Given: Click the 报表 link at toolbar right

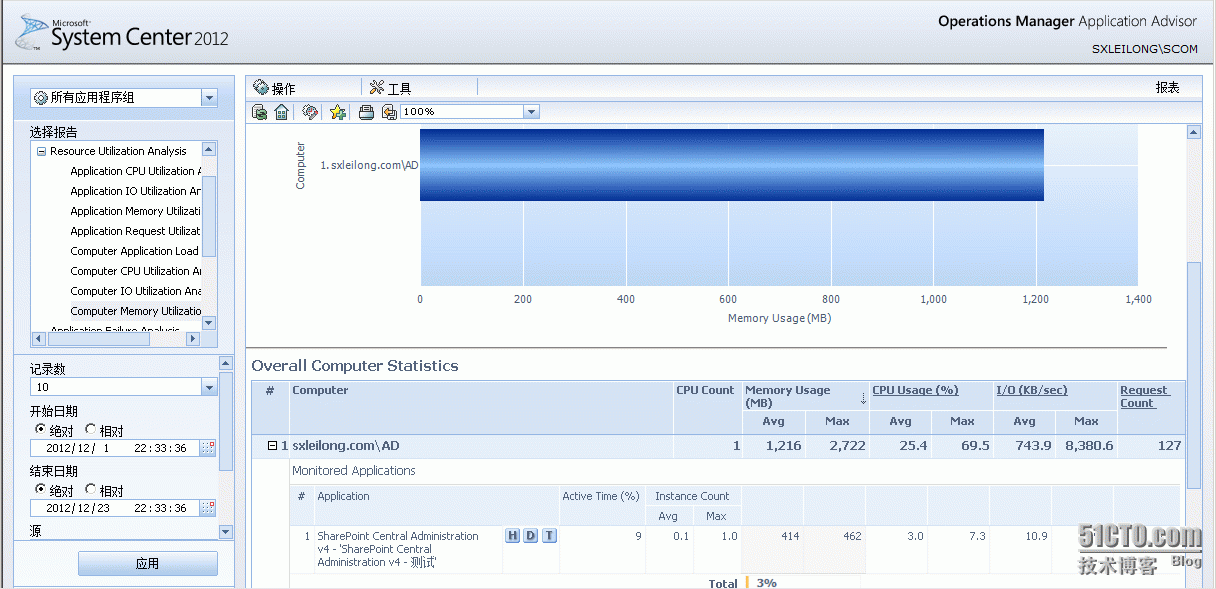Looking at the screenshot, I should (x=1167, y=88).
